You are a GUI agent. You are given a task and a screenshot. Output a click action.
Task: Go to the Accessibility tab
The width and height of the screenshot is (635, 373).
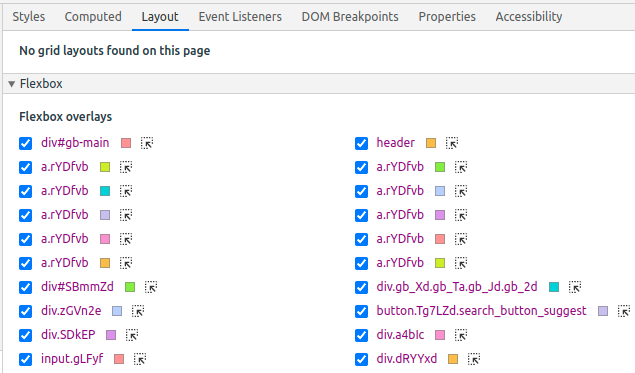[x=529, y=17]
